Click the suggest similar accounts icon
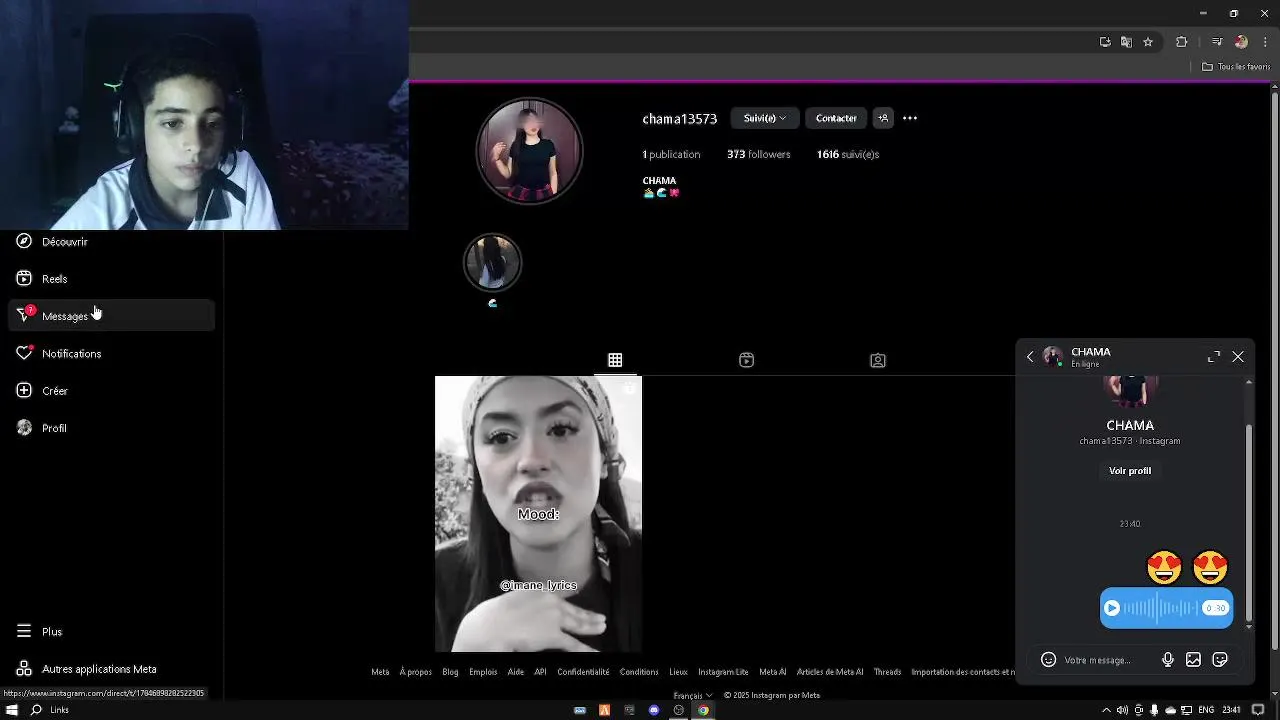This screenshot has width=1280, height=720. (x=883, y=118)
